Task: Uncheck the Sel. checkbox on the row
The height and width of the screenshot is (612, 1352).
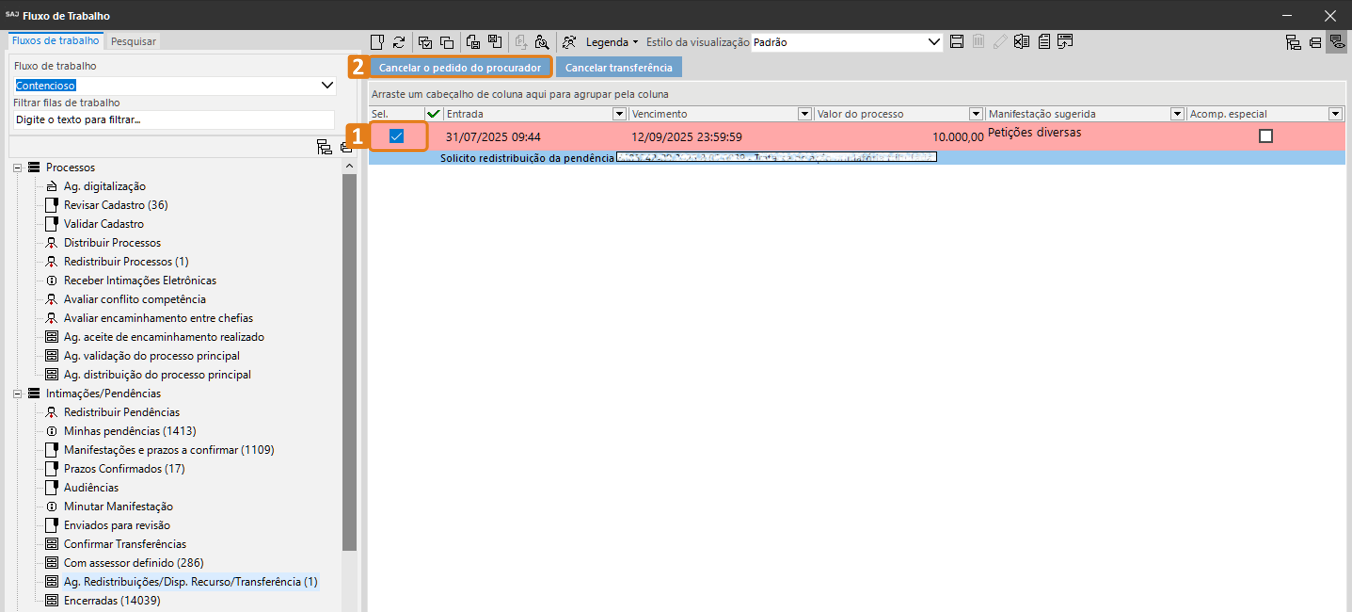Action: pos(397,136)
